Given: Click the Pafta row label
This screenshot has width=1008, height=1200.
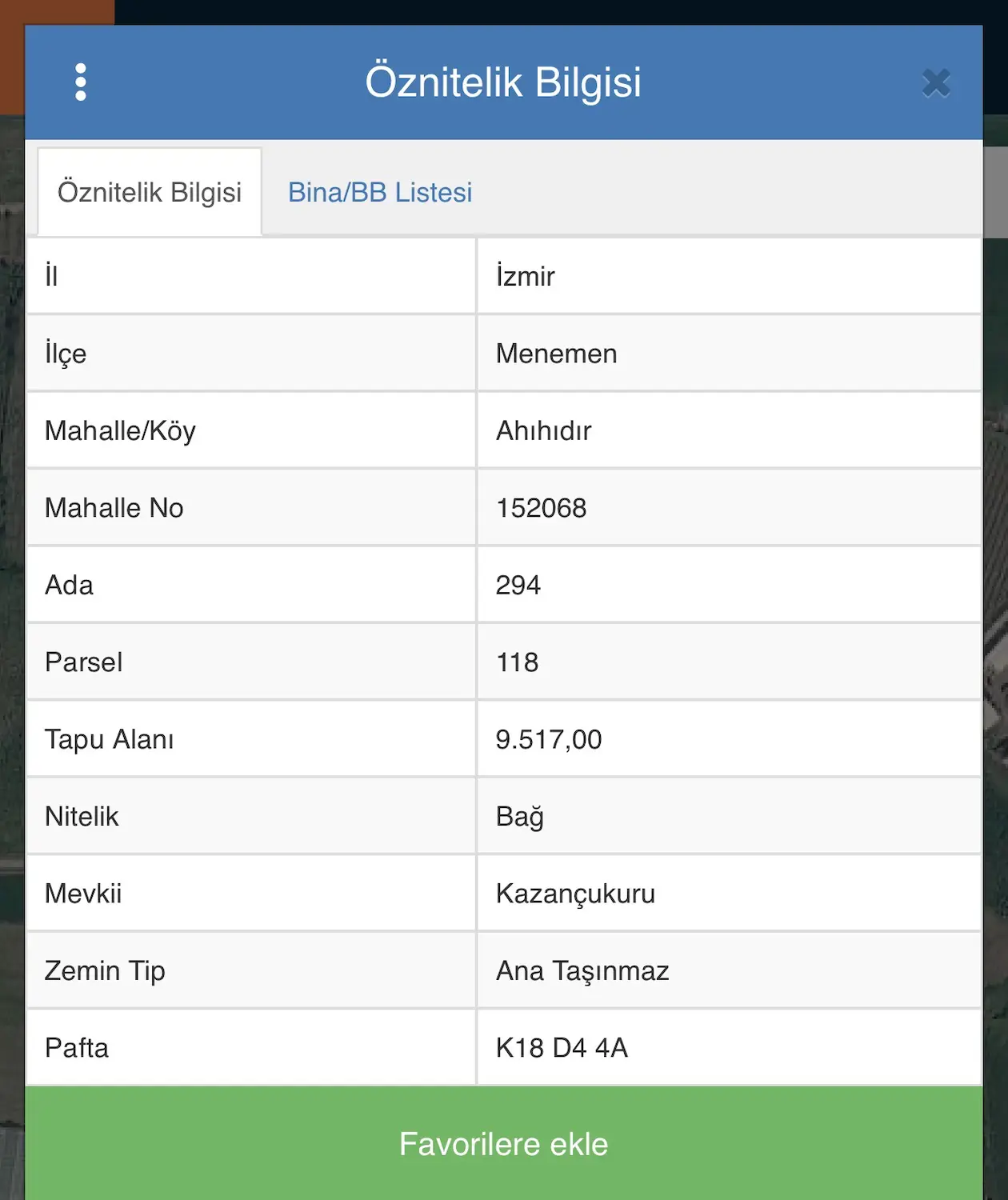Looking at the screenshot, I should click(77, 1048).
